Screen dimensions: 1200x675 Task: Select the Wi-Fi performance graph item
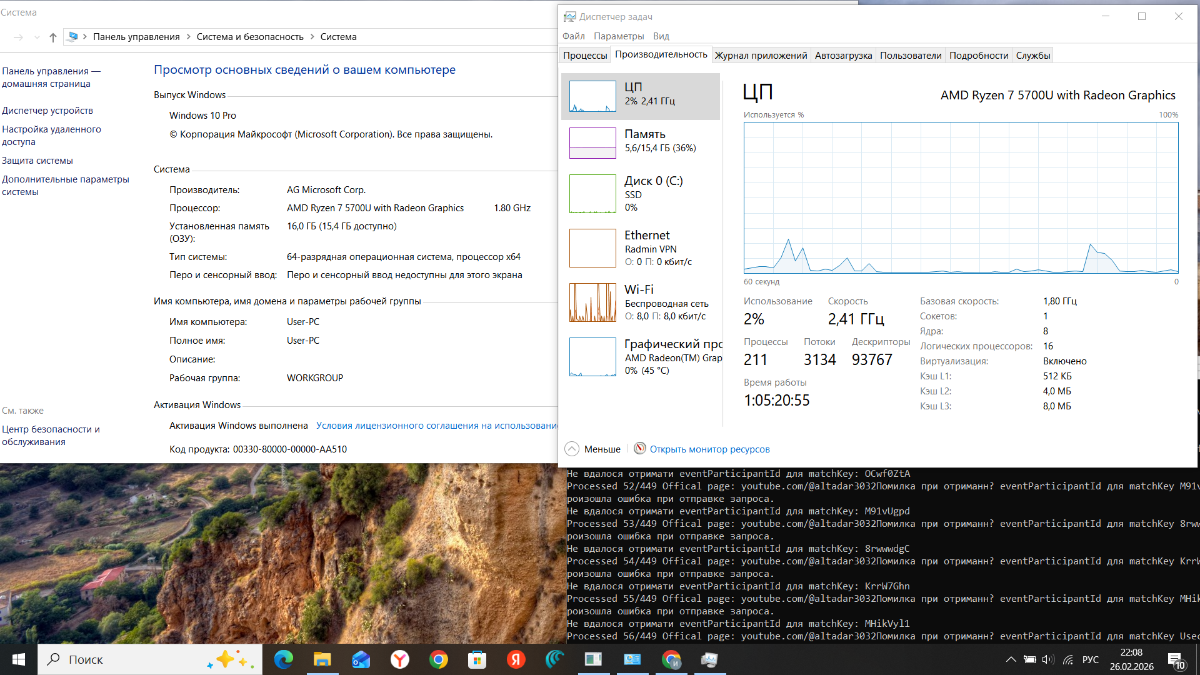tap(592, 302)
